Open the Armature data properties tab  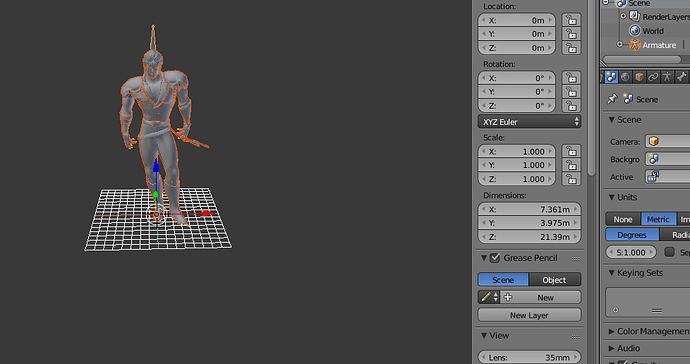pos(667,77)
